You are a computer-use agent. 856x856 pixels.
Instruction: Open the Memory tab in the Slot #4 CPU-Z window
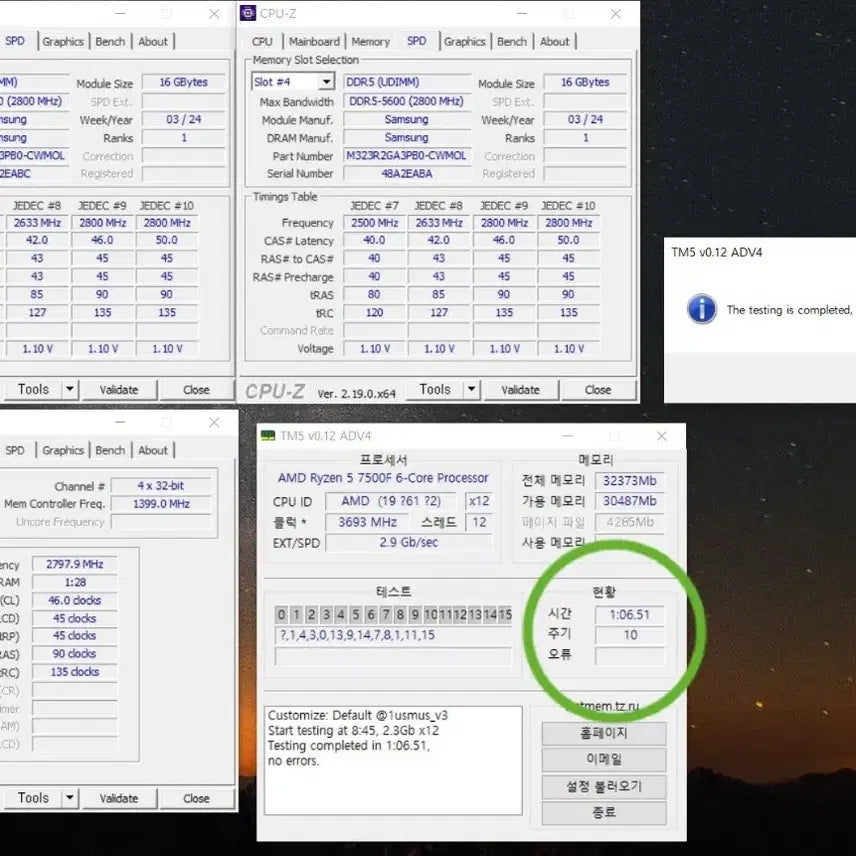(x=370, y=41)
